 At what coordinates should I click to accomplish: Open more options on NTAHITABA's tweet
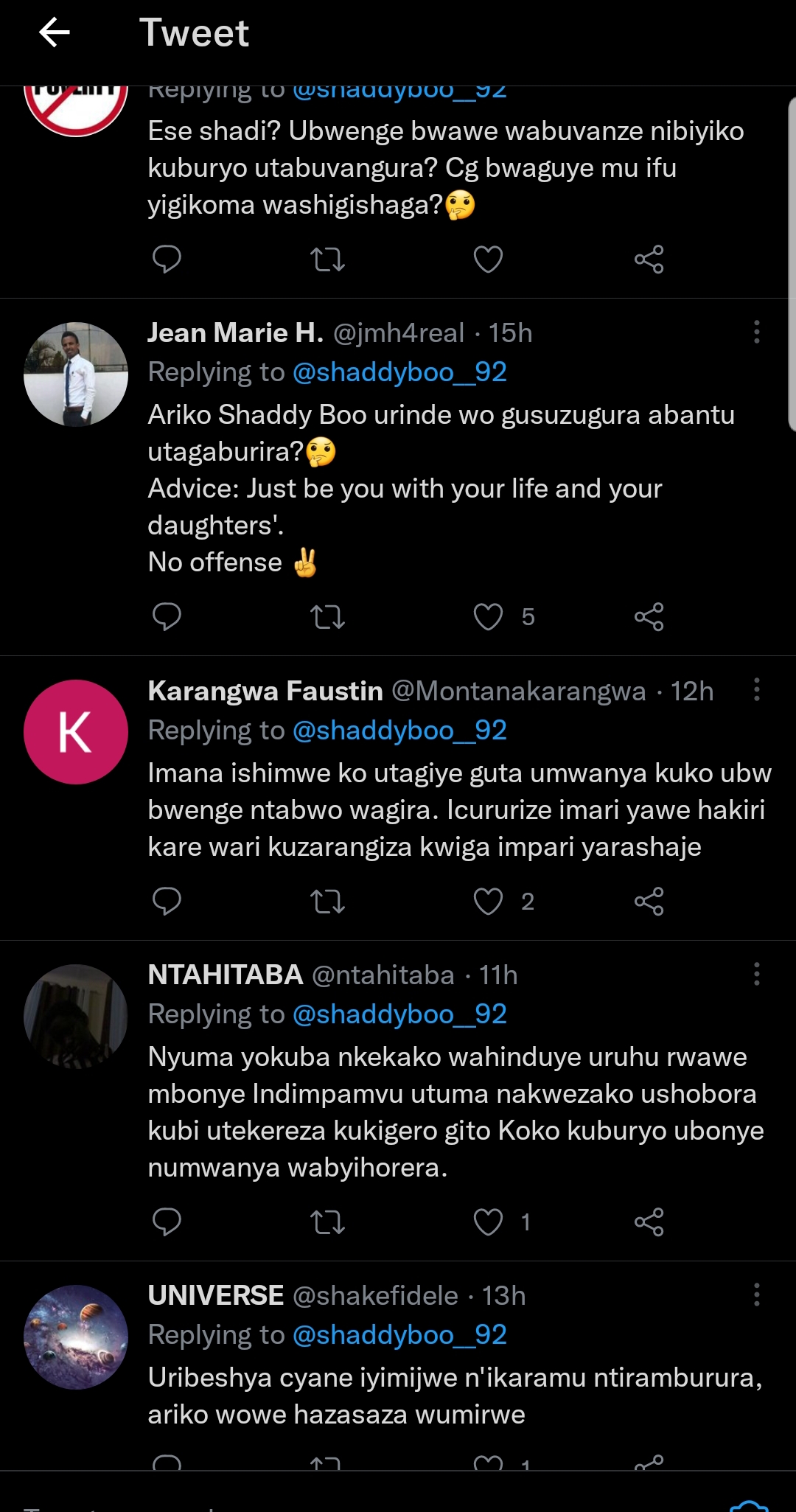tap(756, 974)
